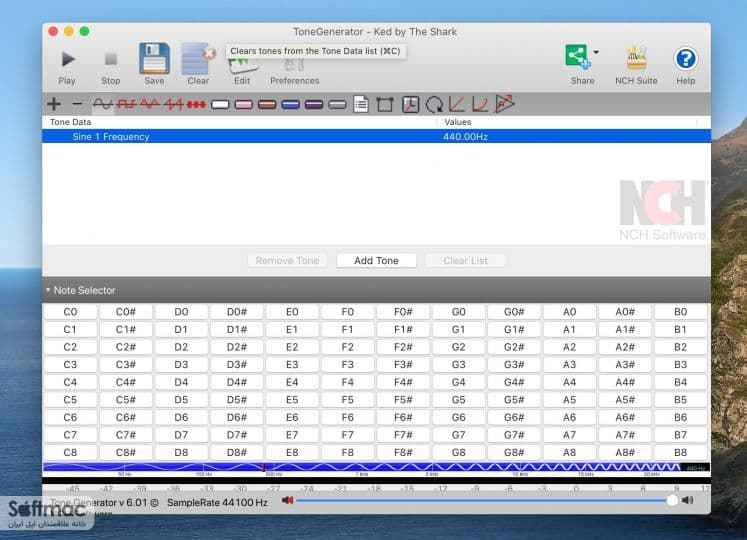This screenshot has width=747, height=540.
Task: Open NCH Suite
Action: 636,65
